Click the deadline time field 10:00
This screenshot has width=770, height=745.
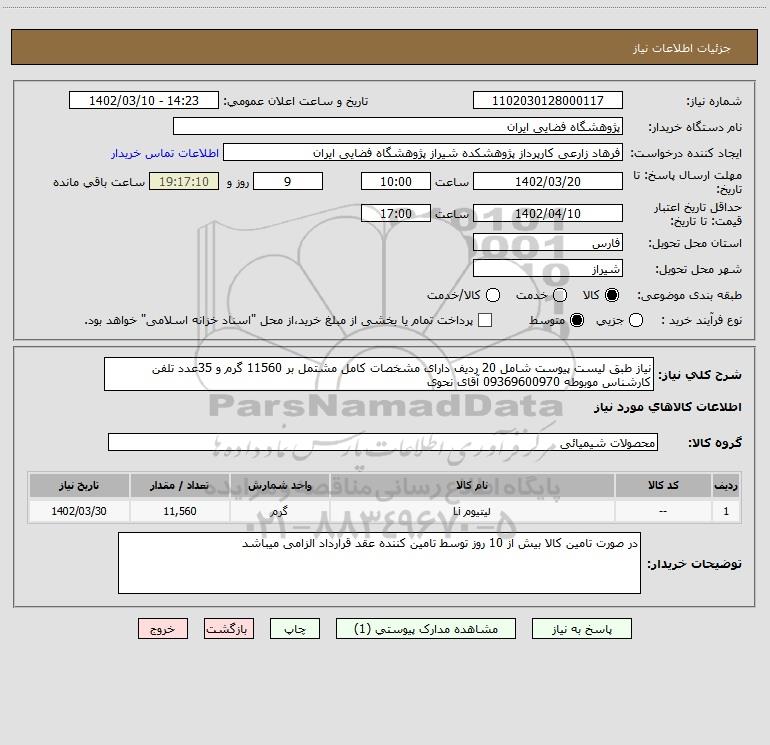pyautogui.click(x=396, y=181)
